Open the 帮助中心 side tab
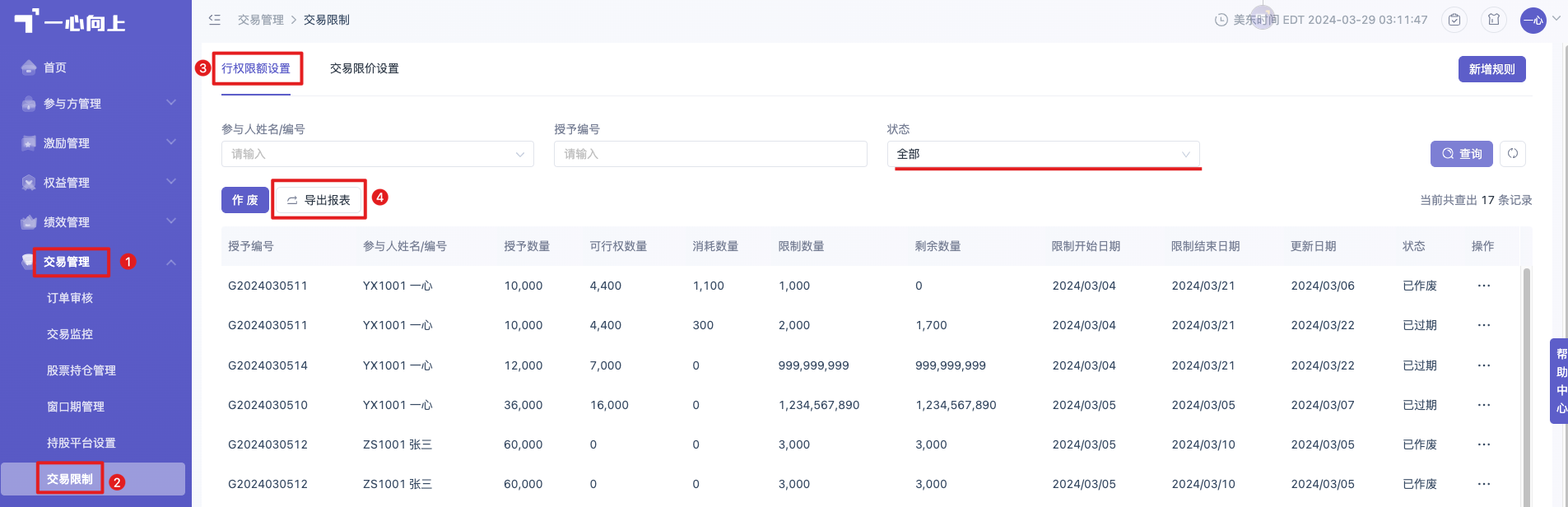1568x507 pixels. 1560,381
